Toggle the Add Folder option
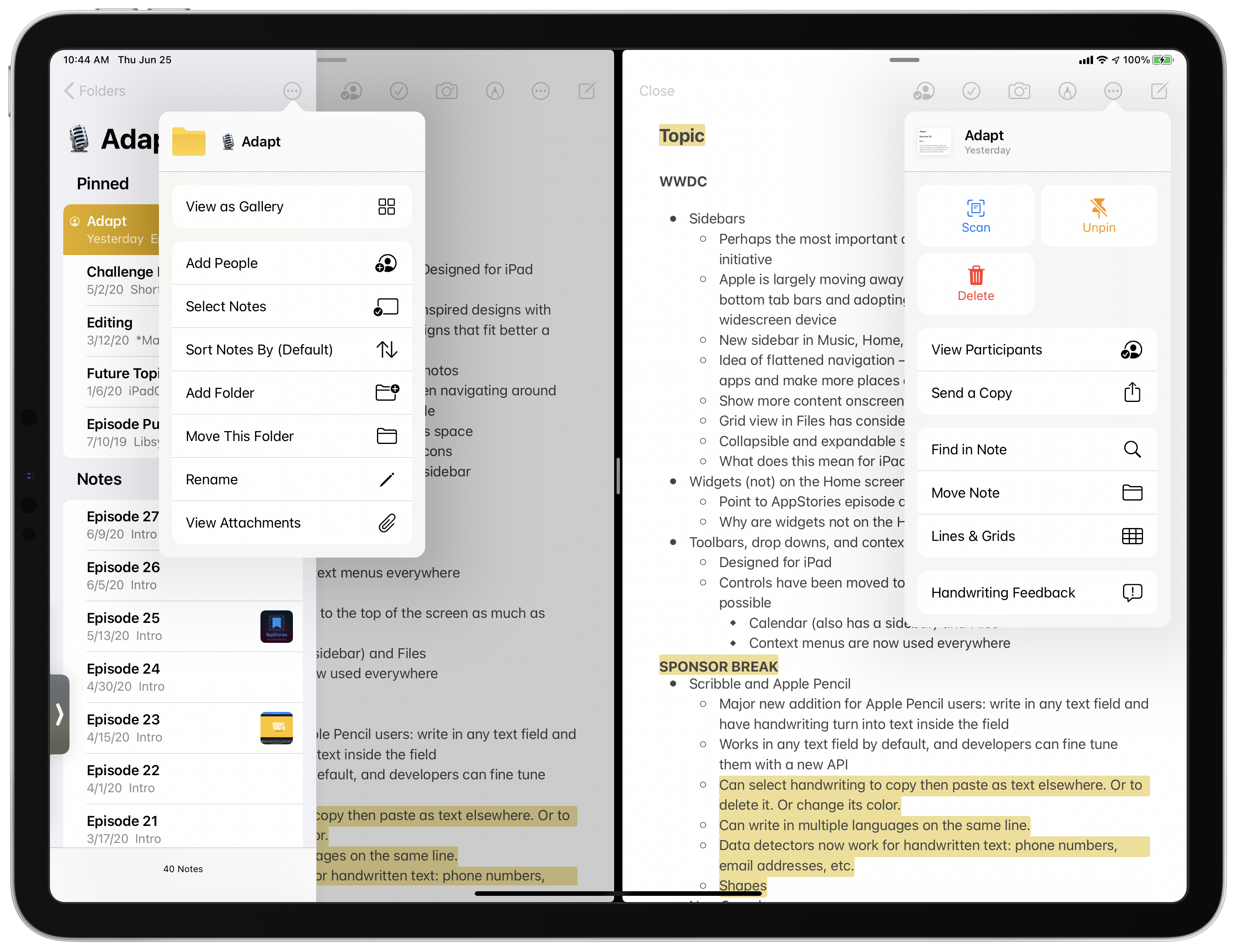1237x952 pixels. 291,392
